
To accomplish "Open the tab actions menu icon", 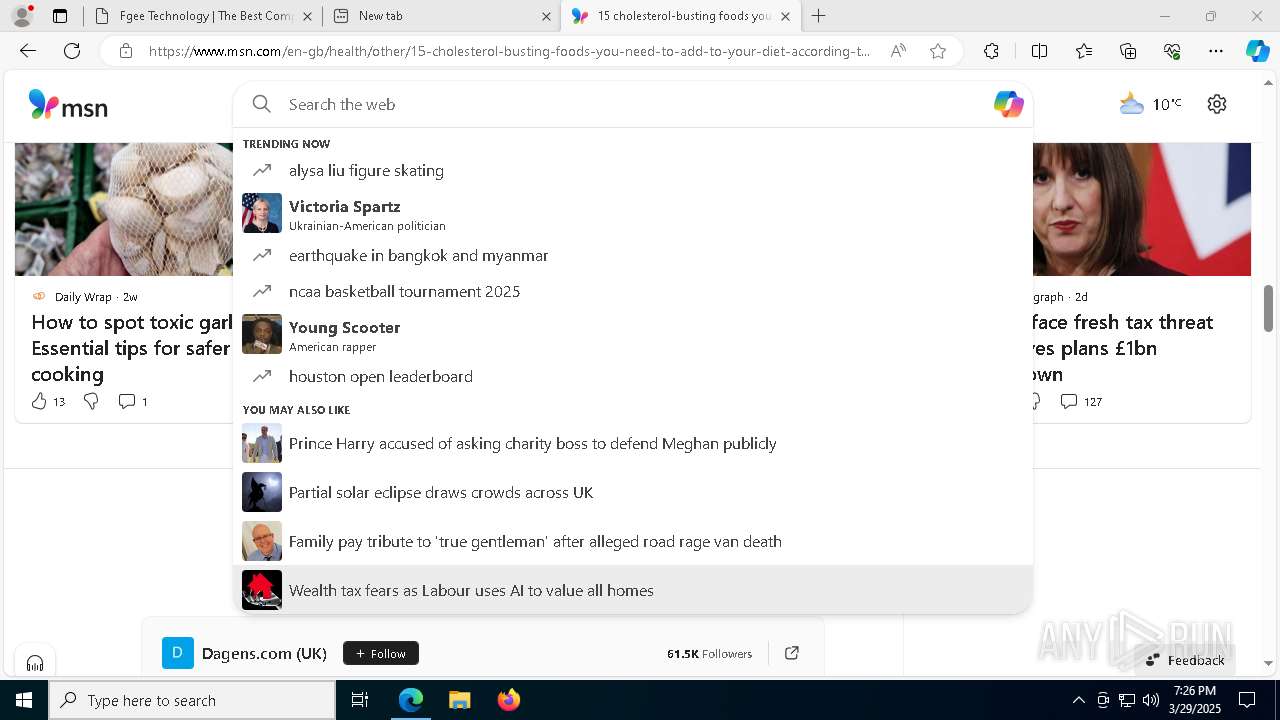I will click(x=60, y=16).
